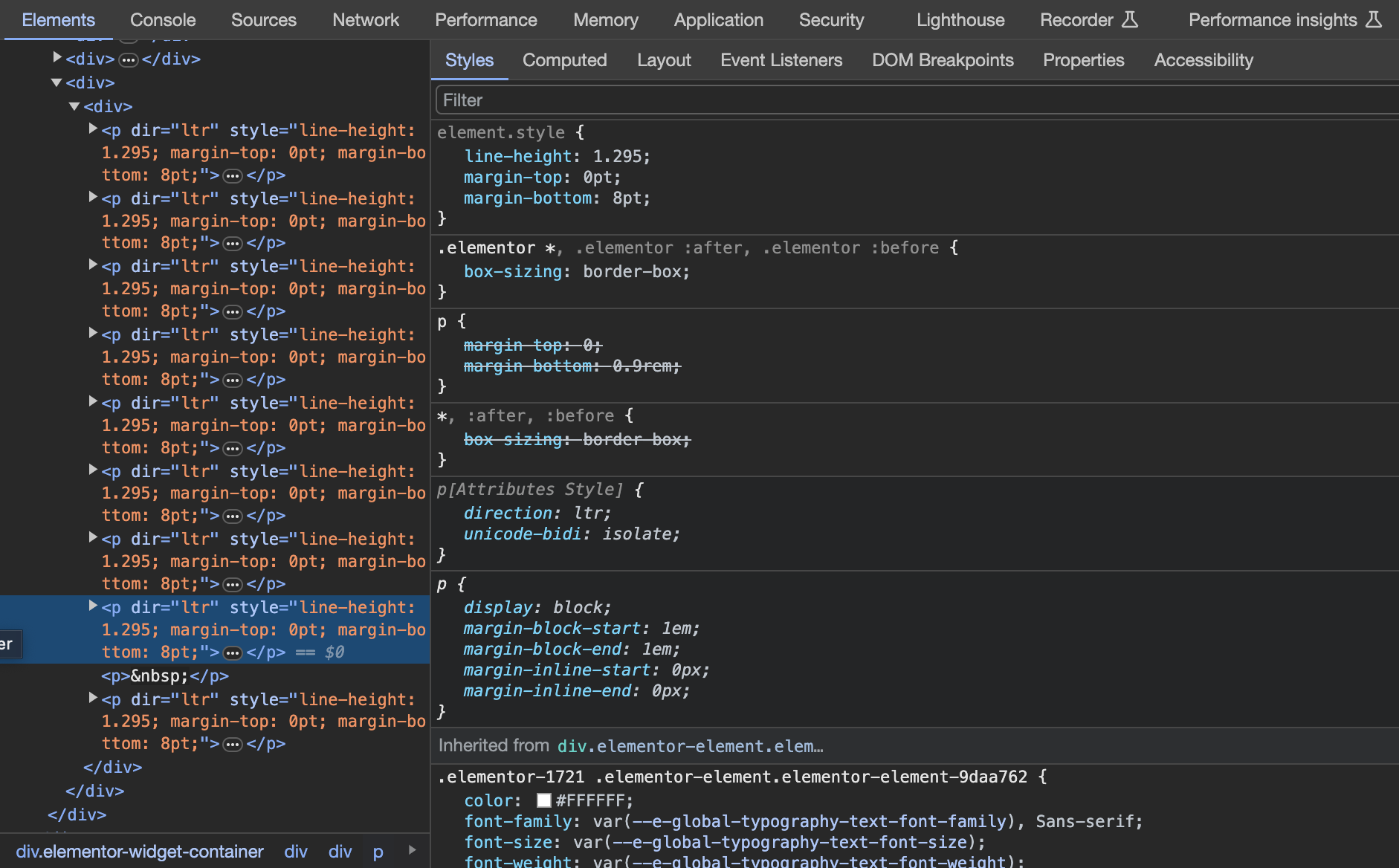Click the flask icon beside Recorder
Viewport: 1399px width, 868px height.
tap(1129, 20)
